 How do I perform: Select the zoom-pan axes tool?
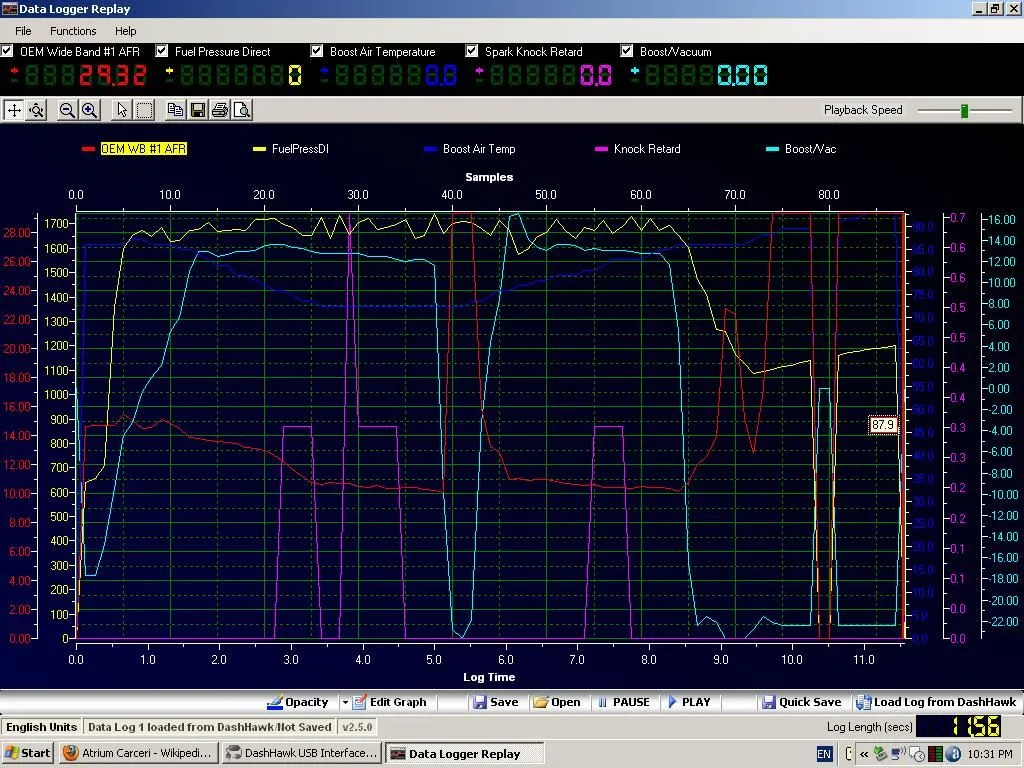tap(36, 110)
